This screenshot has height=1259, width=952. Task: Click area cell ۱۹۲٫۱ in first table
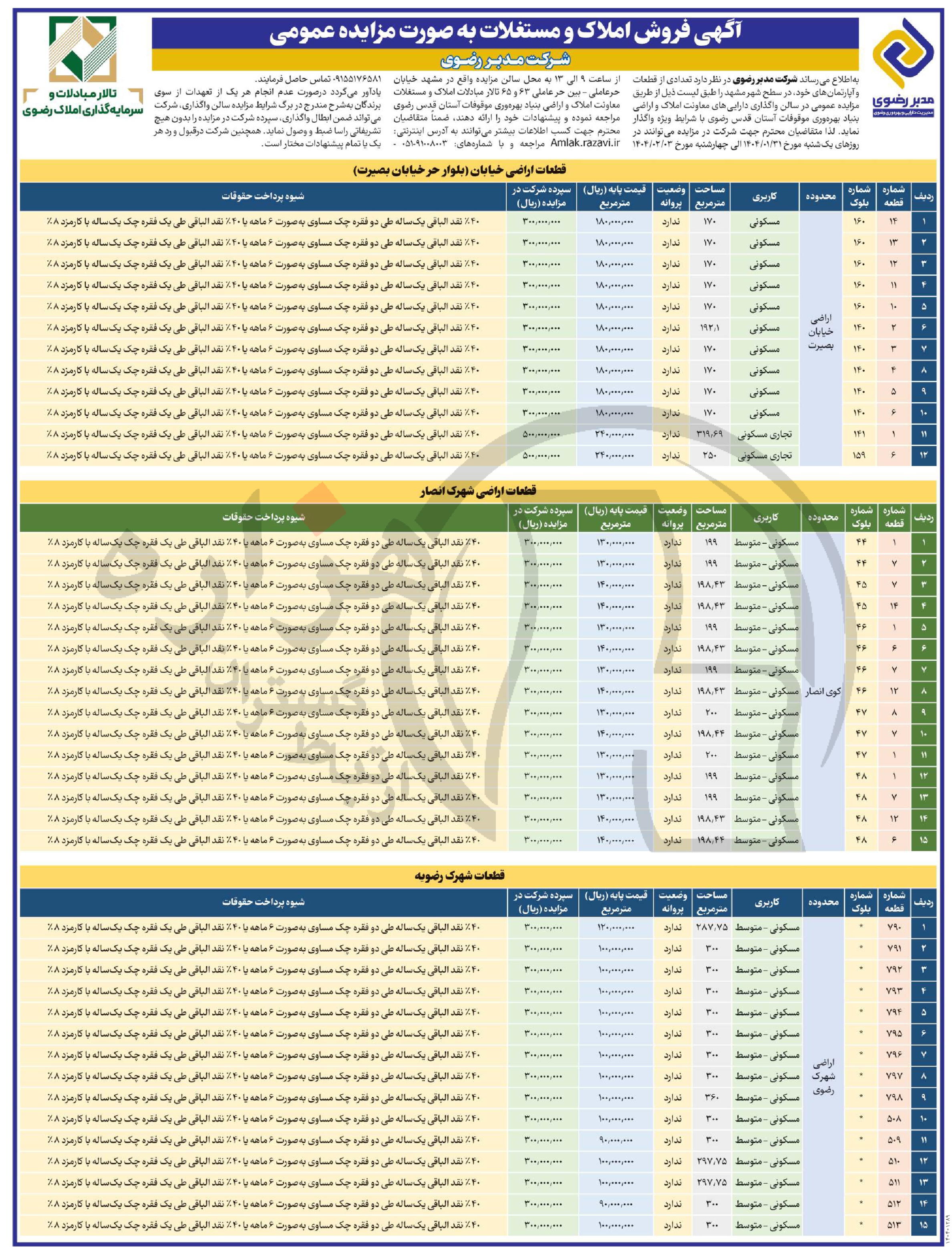tap(710, 328)
